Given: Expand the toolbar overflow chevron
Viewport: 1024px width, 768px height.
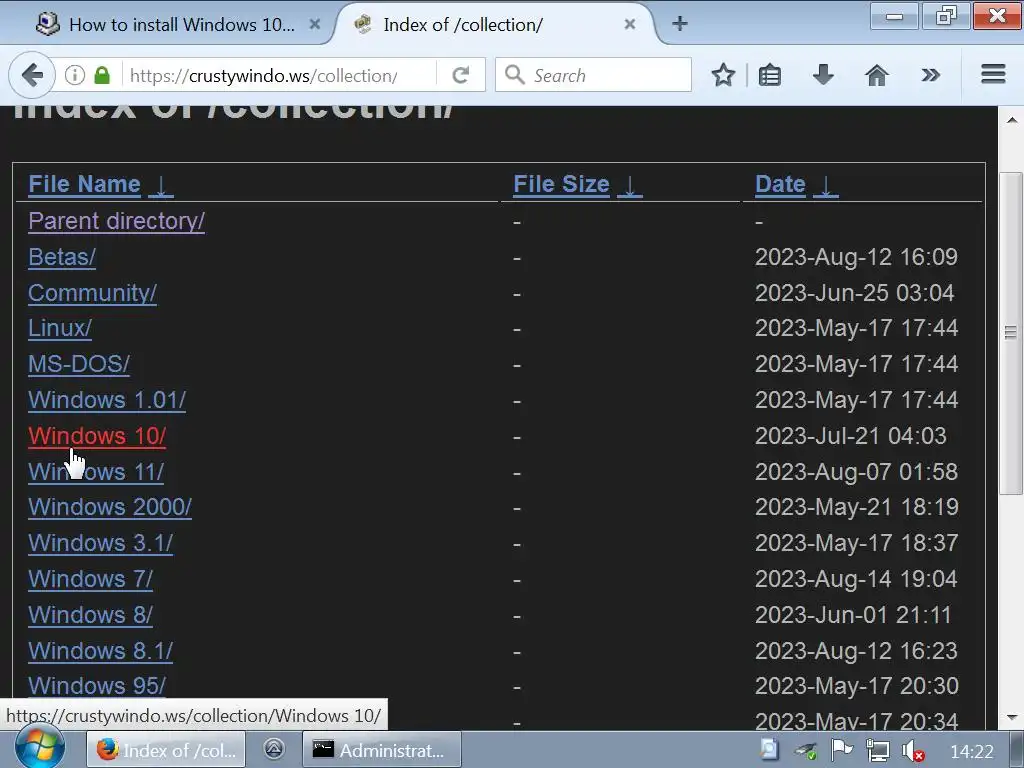Looking at the screenshot, I should 931,75.
